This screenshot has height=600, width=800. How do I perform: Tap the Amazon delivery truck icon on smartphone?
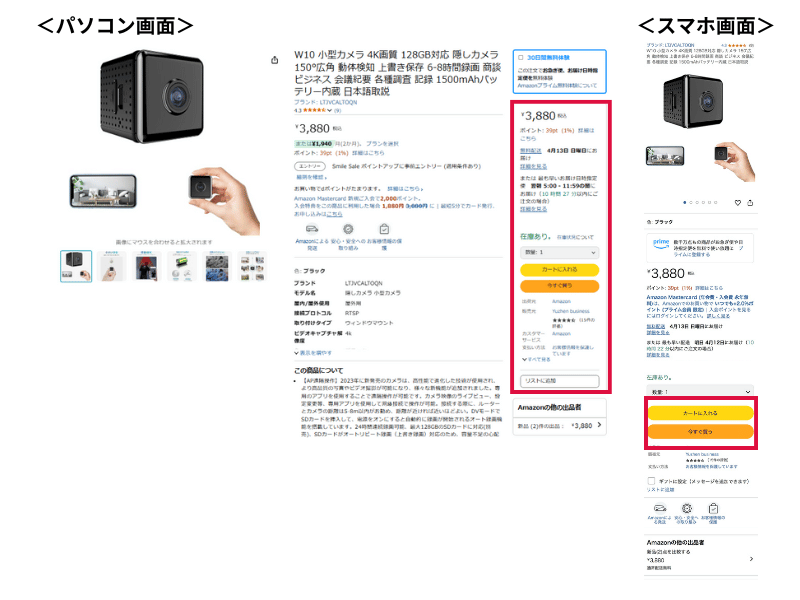(660, 508)
